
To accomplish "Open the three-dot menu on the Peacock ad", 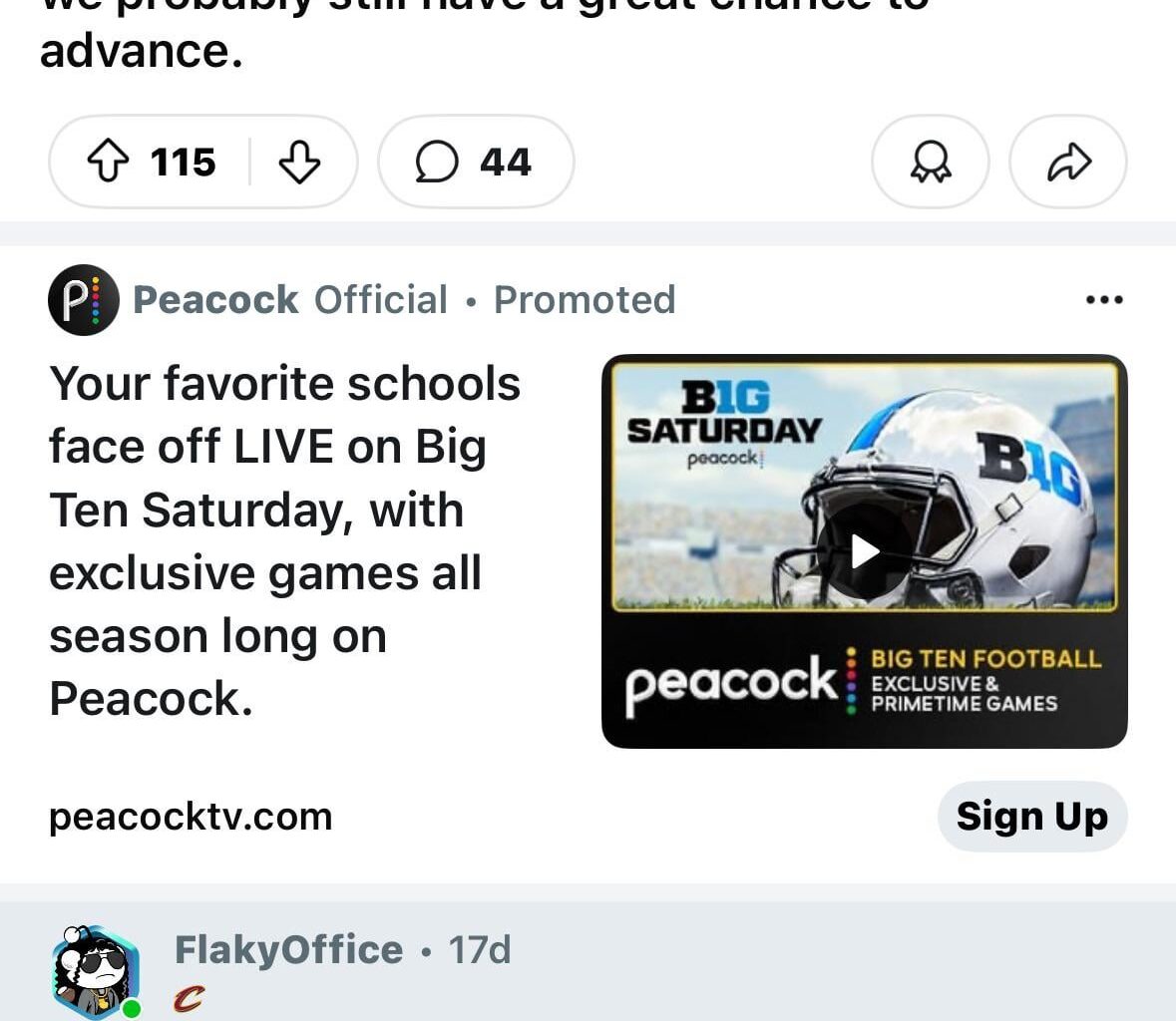I will pos(1104,299).
